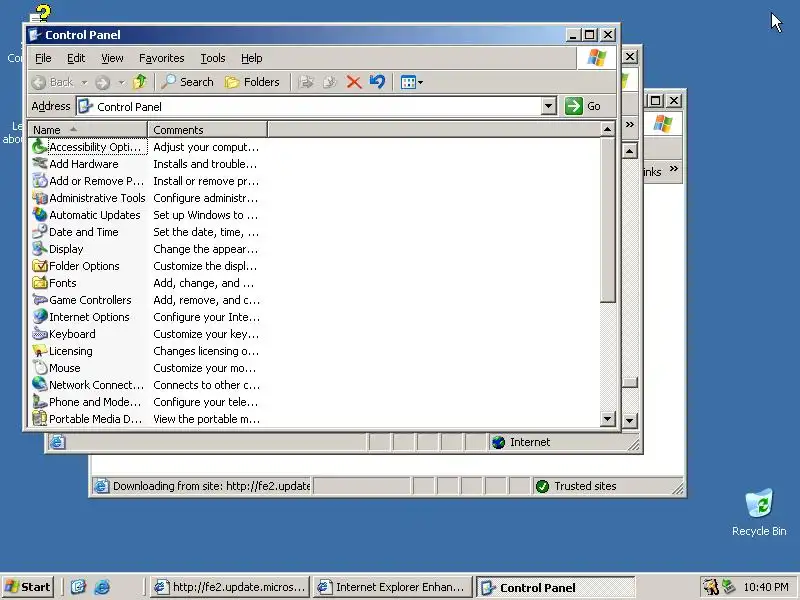The image size is (800, 600).
Task: Click the Control Panel taskbar button
Action: (x=555, y=587)
